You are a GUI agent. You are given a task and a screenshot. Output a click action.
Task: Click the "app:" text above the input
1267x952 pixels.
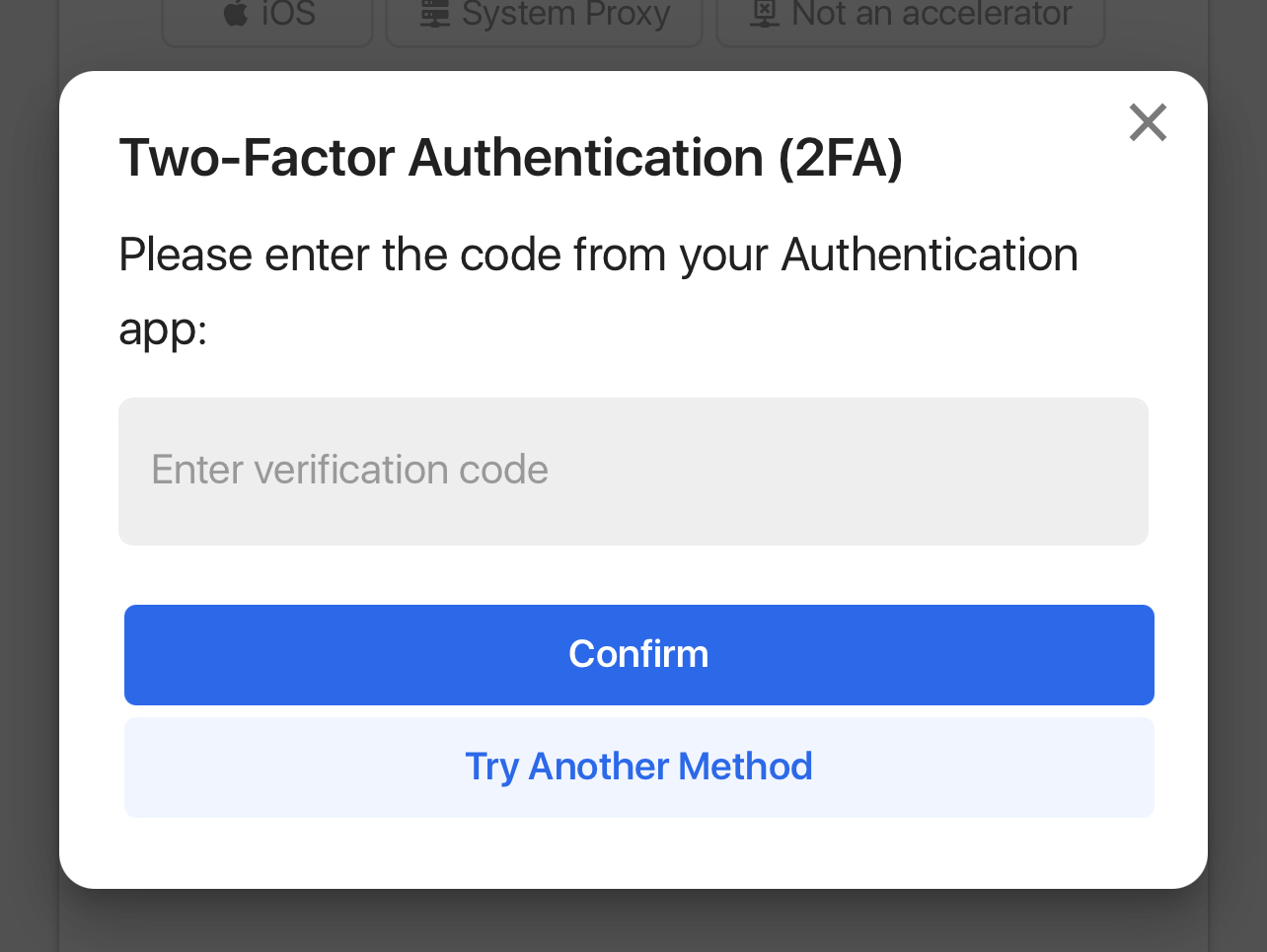(x=163, y=330)
